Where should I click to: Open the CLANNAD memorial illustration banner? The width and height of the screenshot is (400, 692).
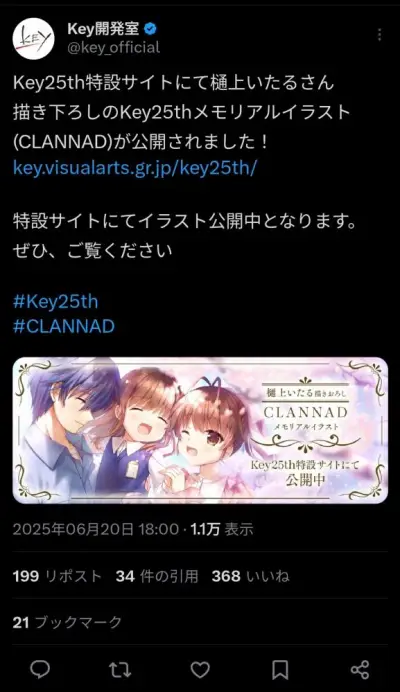200,430
